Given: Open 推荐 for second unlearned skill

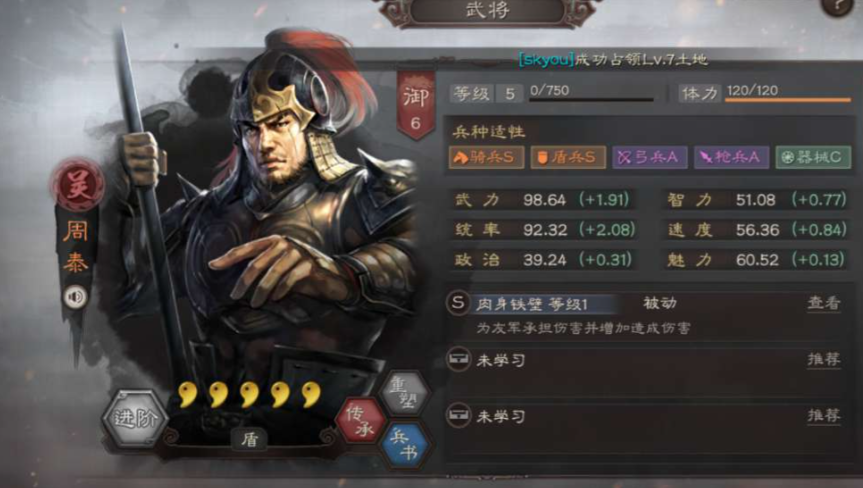Looking at the screenshot, I should pyautogui.click(x=823, y=415).
